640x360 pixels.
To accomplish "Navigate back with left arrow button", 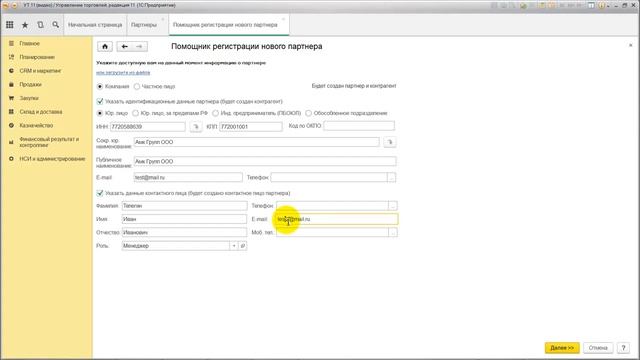I will coord(124,47).
